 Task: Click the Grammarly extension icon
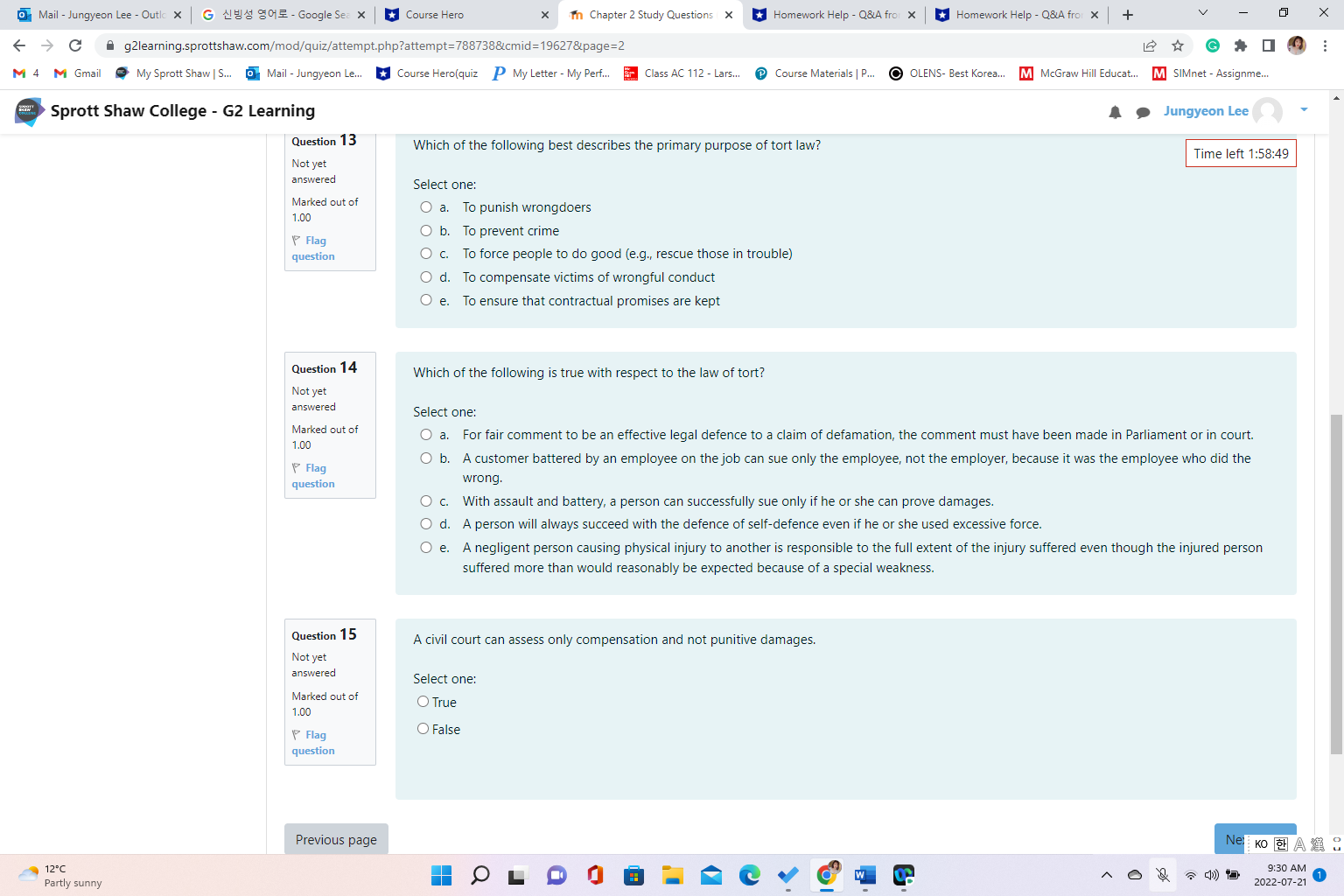(x=1213, y=45)
